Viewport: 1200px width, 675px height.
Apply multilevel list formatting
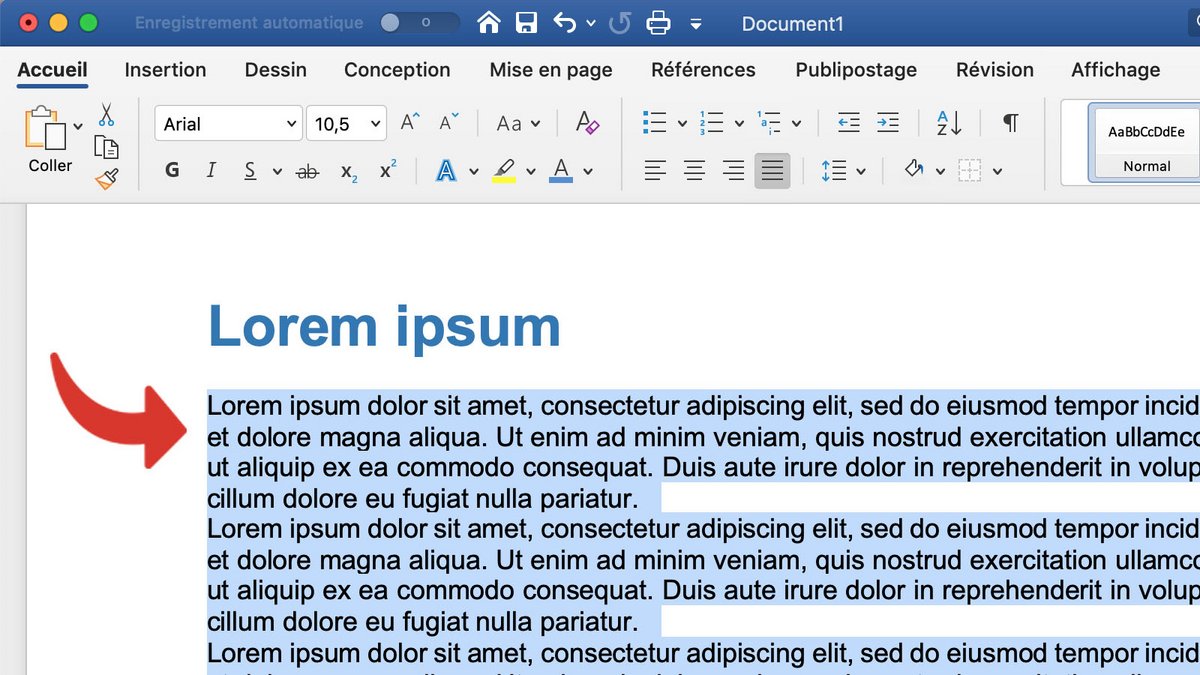pos(769,123)
